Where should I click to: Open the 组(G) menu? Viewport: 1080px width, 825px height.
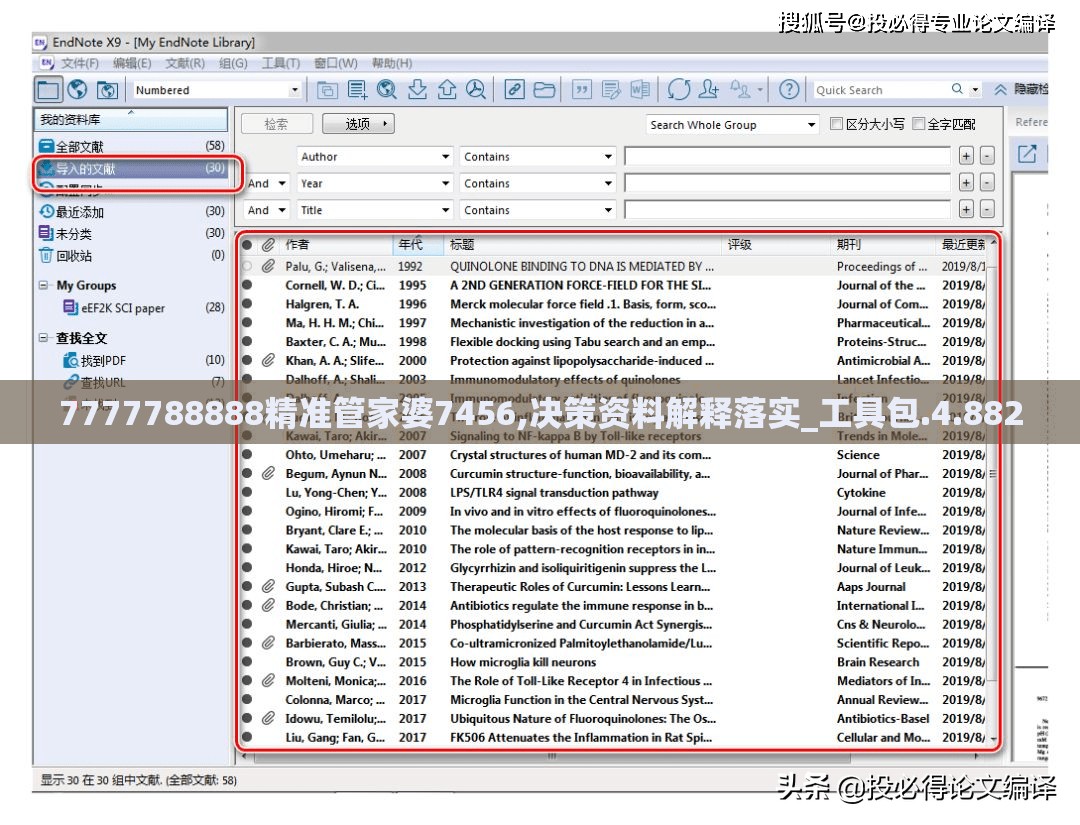pos(233,63)
